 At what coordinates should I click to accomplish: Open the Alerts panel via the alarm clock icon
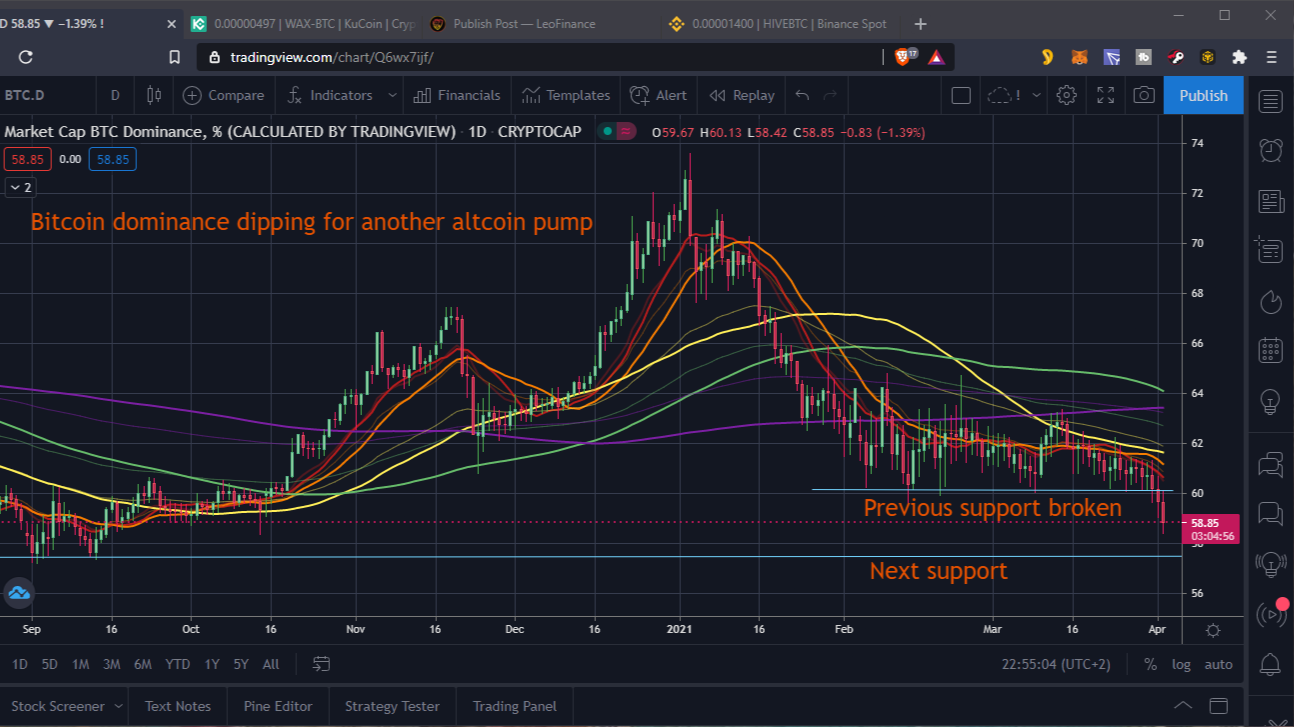1269,150
